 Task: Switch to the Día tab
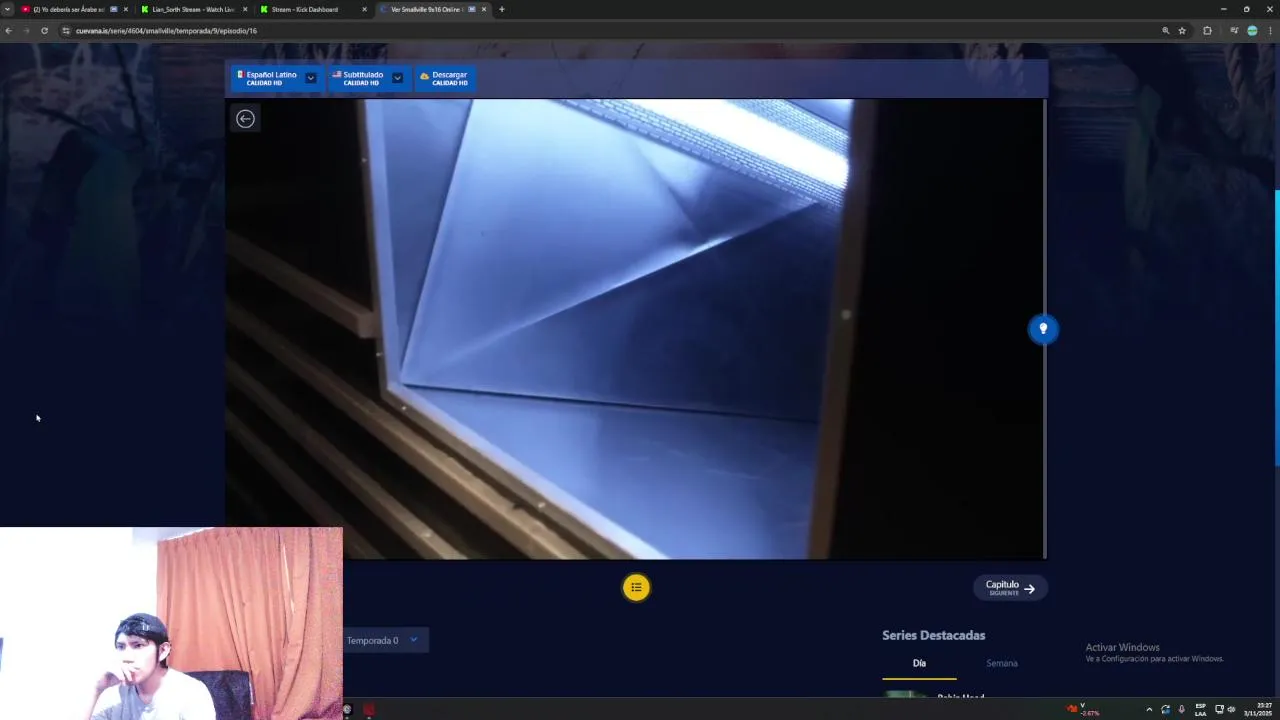click(919, 663)
